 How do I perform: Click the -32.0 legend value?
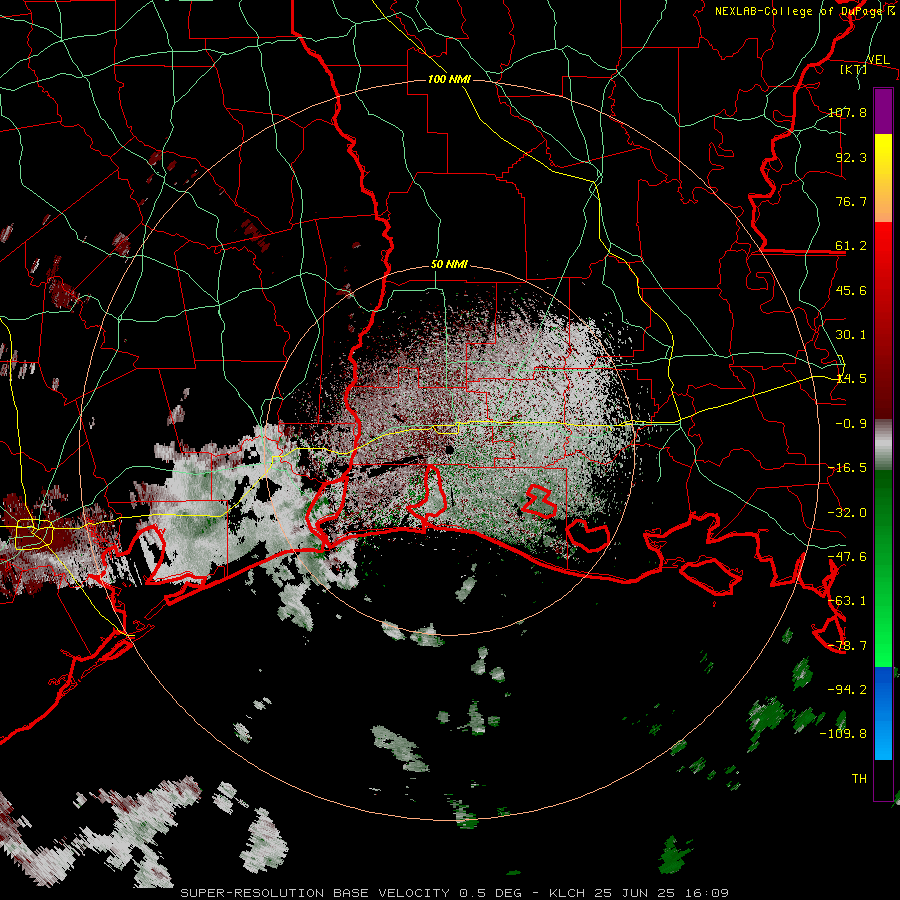[847, 513]
